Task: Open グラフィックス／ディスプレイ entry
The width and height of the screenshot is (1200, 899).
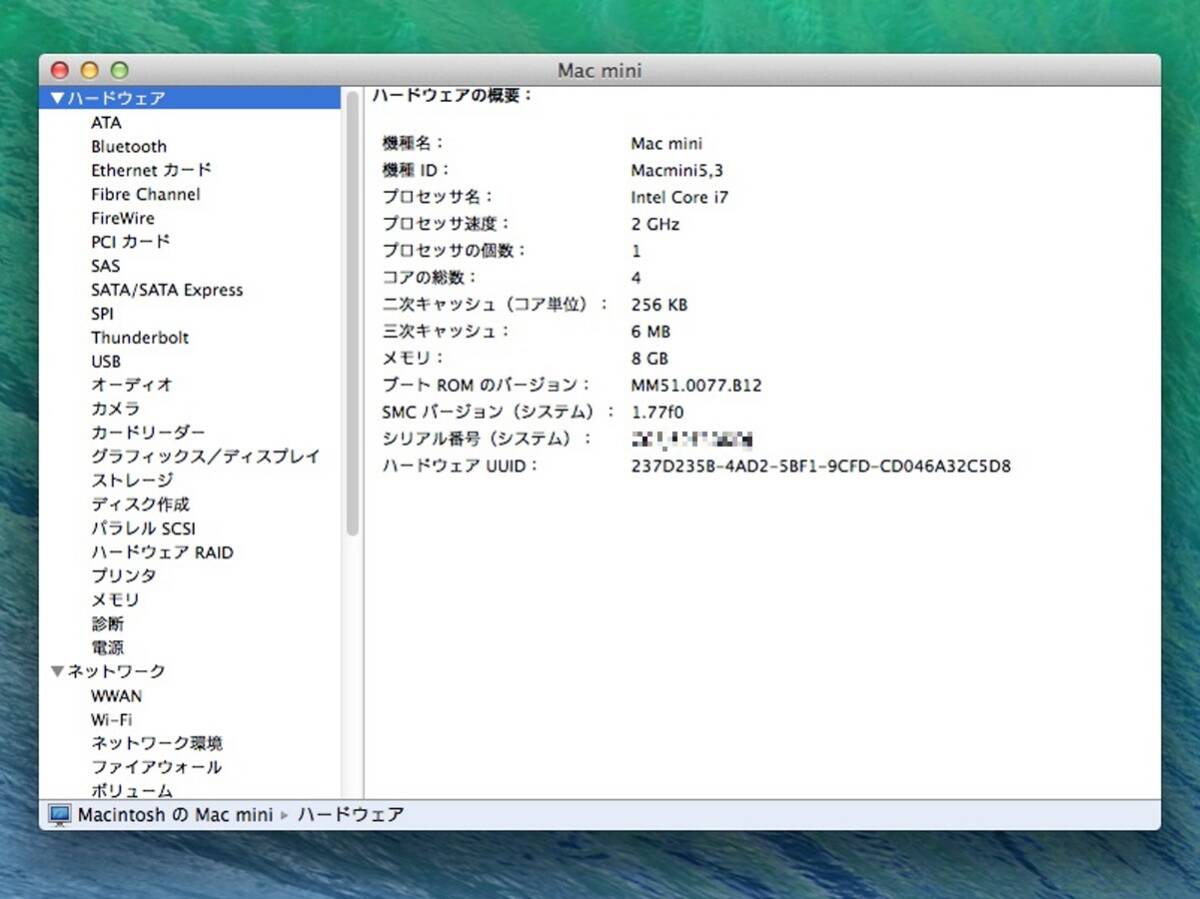Action: tap(206, 456)
